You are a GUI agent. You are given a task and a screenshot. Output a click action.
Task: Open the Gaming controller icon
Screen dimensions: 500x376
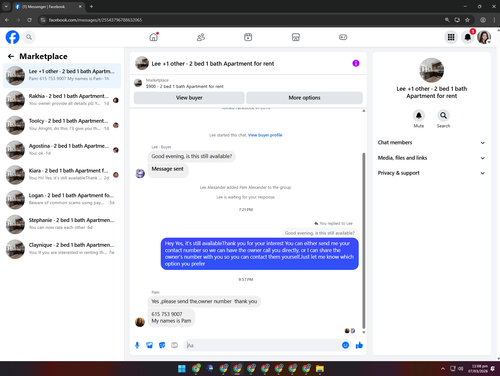pos(343,37)
